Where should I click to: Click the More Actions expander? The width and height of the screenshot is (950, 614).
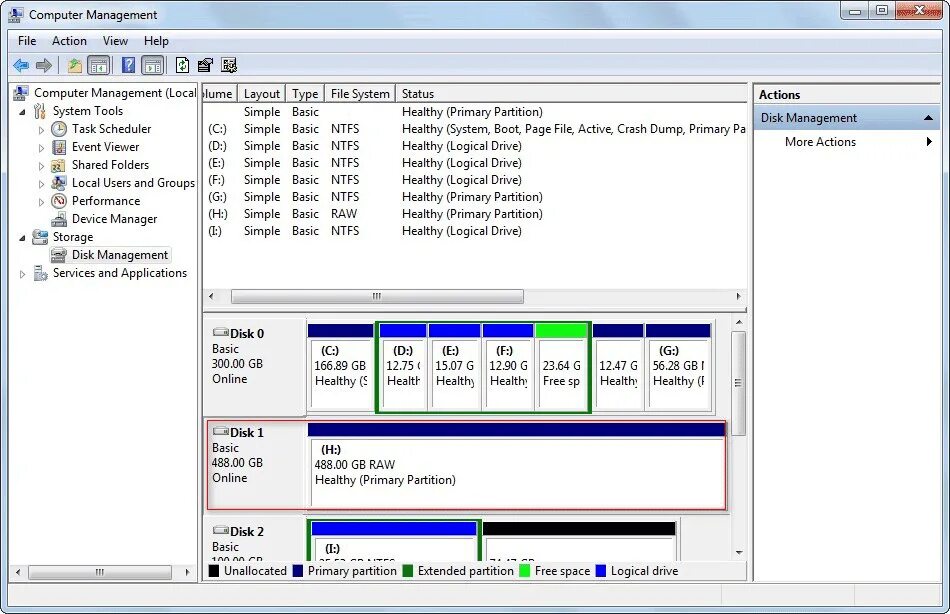[931, 142]
